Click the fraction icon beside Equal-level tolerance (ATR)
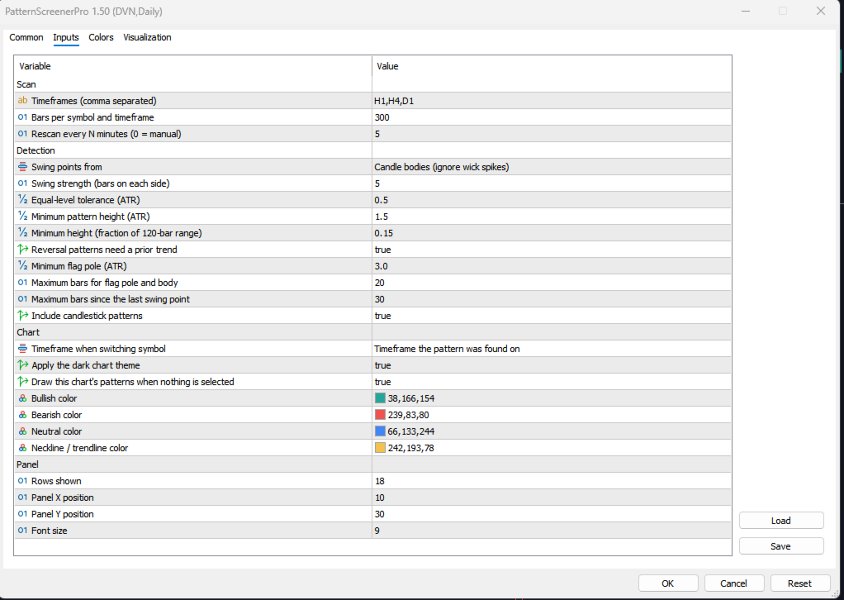 [x=22, y=200]
